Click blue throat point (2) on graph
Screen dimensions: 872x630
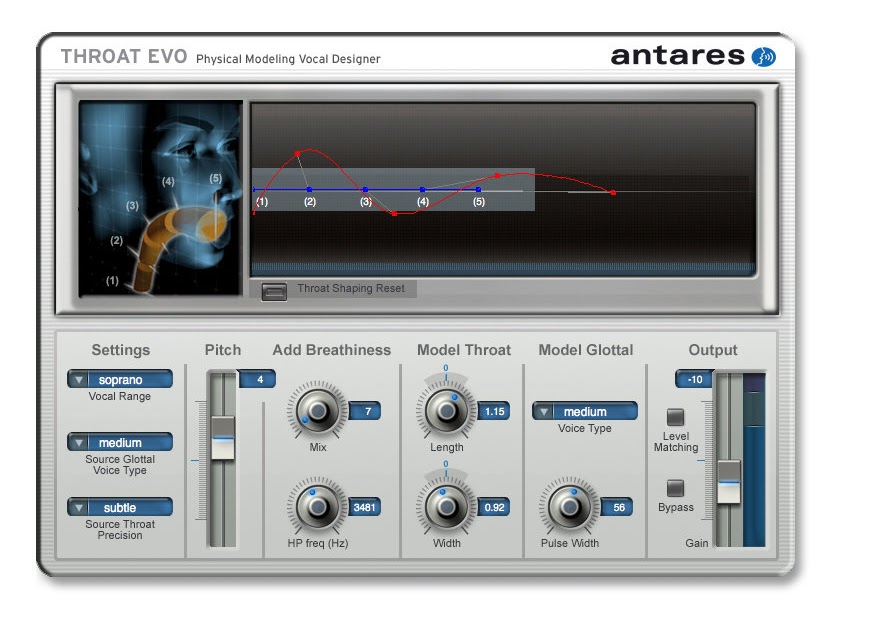(310, 190)
